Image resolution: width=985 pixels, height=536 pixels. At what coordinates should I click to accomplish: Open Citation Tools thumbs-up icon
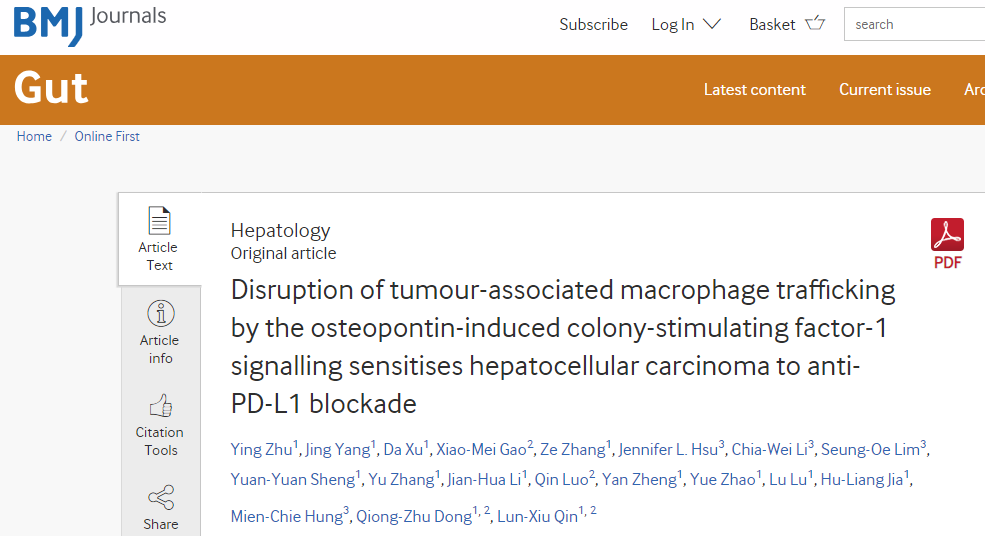161,406
